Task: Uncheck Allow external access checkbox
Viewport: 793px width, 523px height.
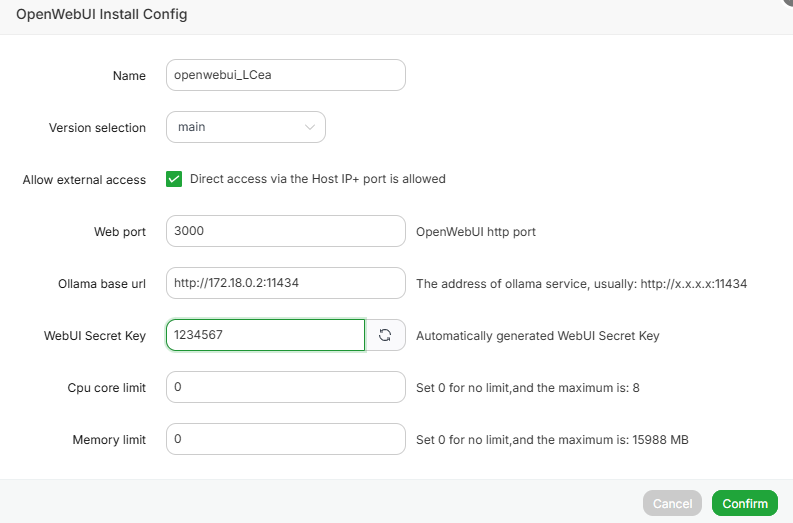Action: pos(174,179)
